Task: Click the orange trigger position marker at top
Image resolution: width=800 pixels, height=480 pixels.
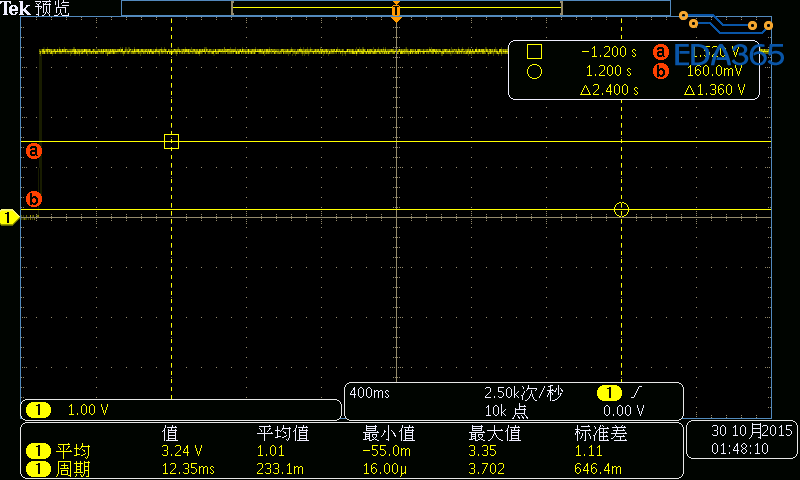Action: point(396,11)
